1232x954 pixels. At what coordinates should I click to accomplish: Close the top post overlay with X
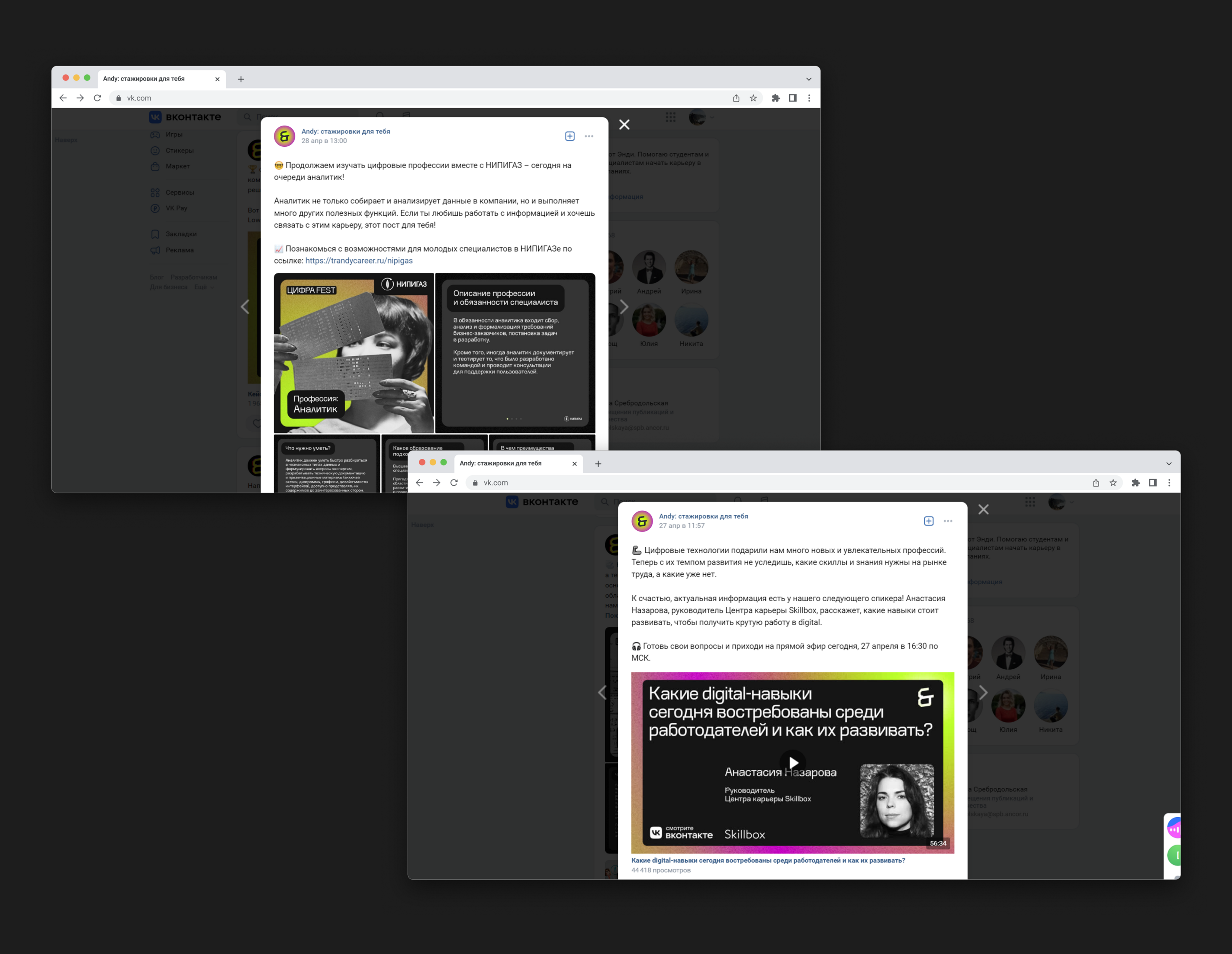[x=624, y=125]
